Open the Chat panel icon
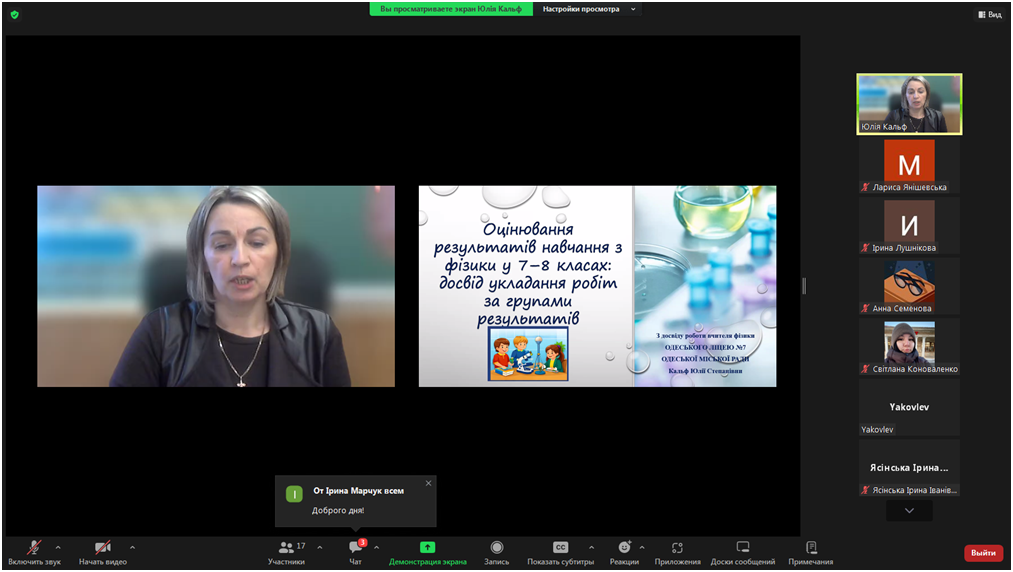The image size is (1013, 572). pyautogui.click(x=355, y=547)
